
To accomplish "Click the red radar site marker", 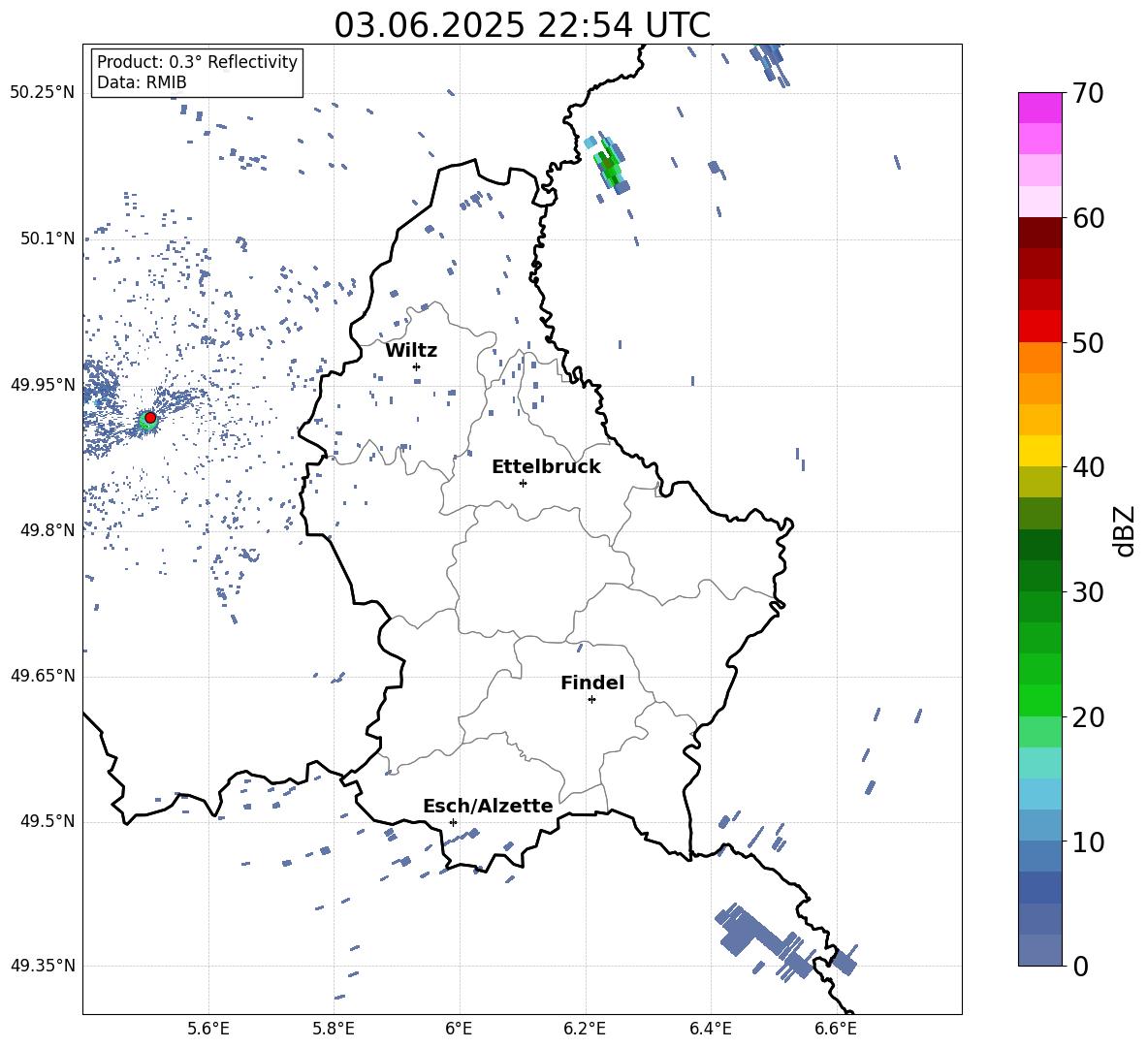I will tap(150, 418).
